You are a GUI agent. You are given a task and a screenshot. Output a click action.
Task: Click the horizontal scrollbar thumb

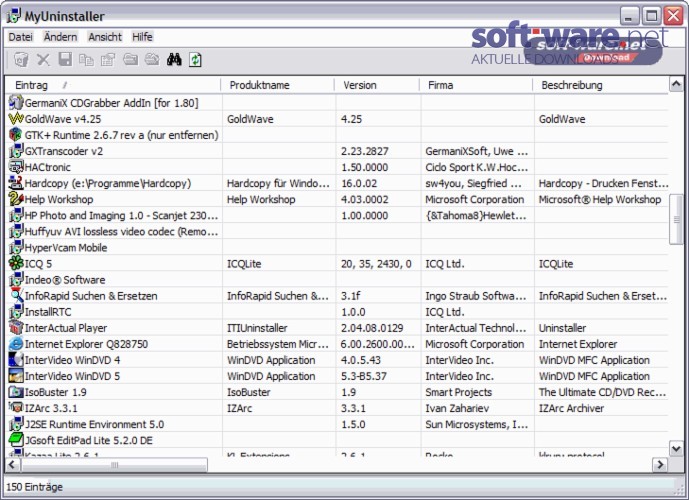tap(114, 465)
